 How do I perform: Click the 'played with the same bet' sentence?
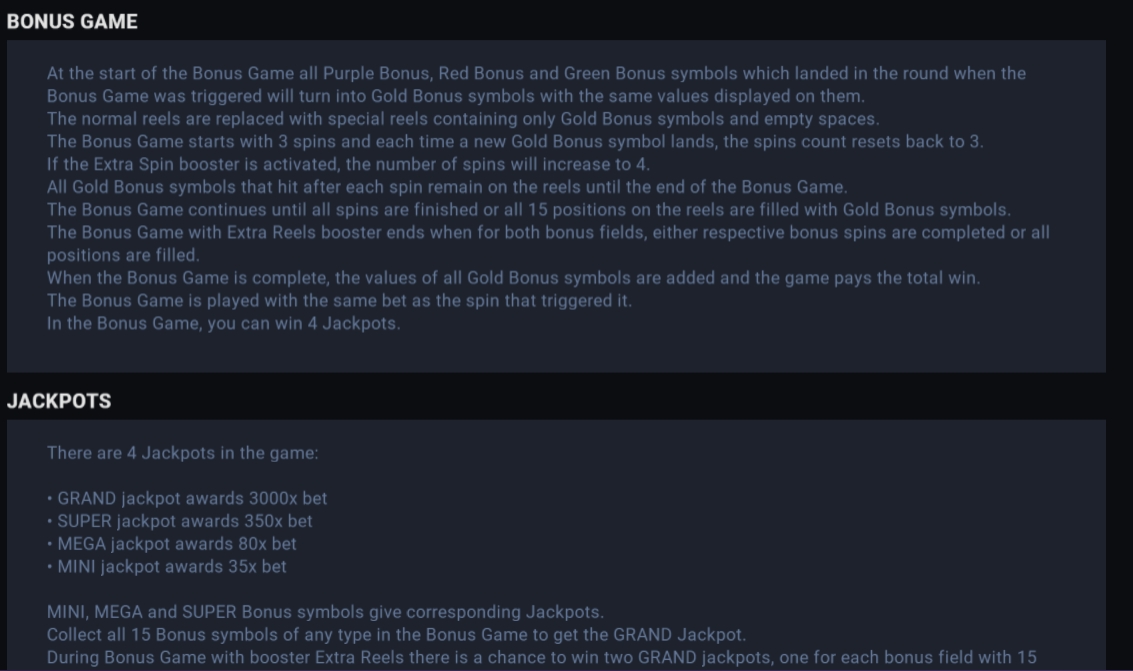[x=340, y=301]
